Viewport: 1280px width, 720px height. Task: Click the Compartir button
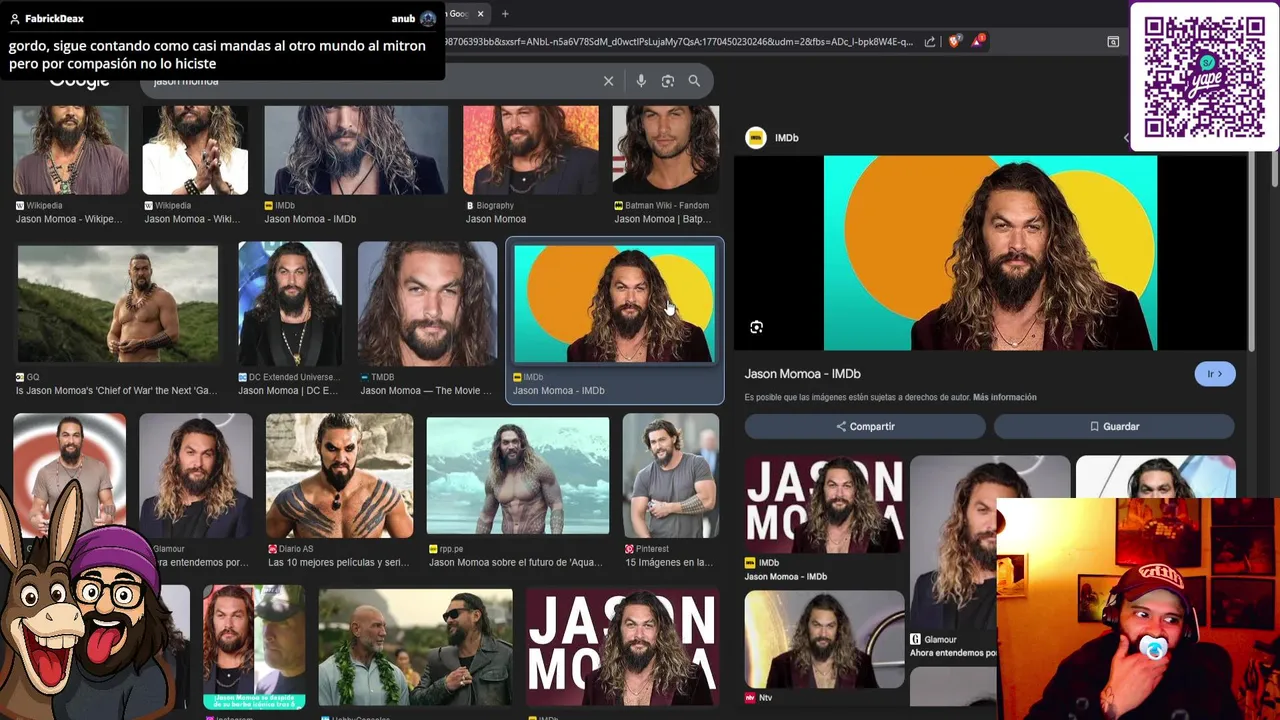coord(865,426)
